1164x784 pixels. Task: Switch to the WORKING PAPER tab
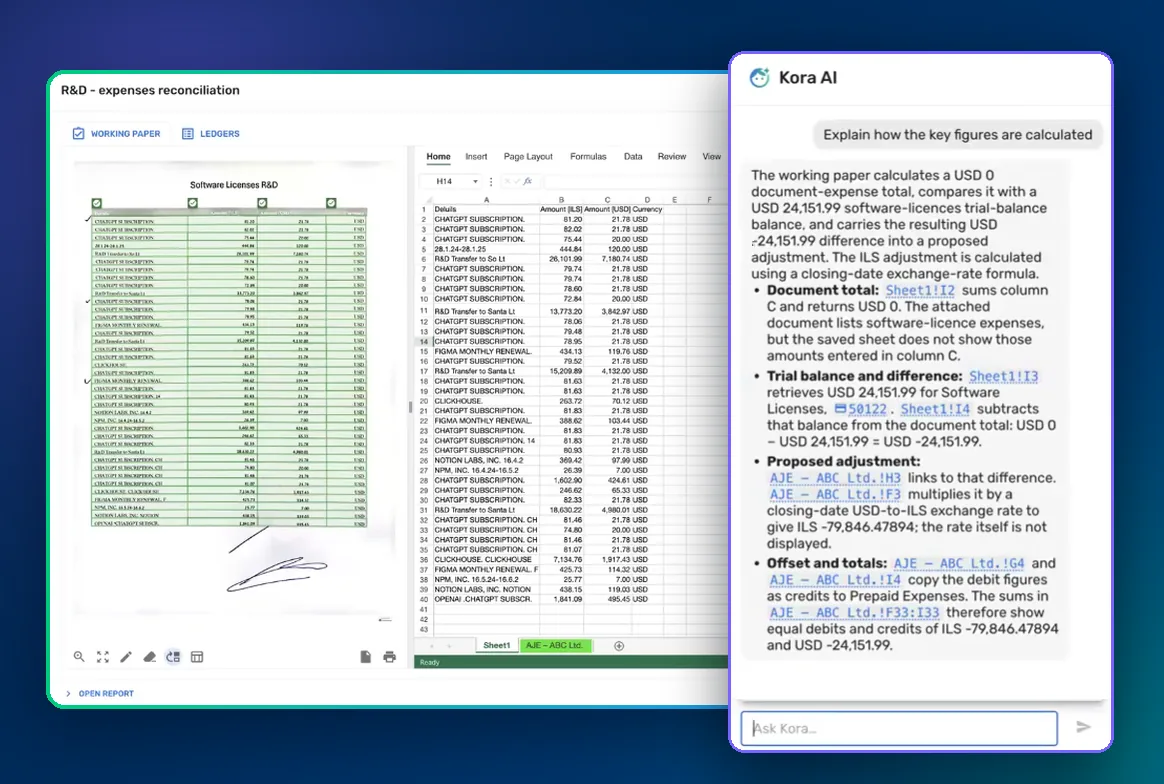pos(117,134)
